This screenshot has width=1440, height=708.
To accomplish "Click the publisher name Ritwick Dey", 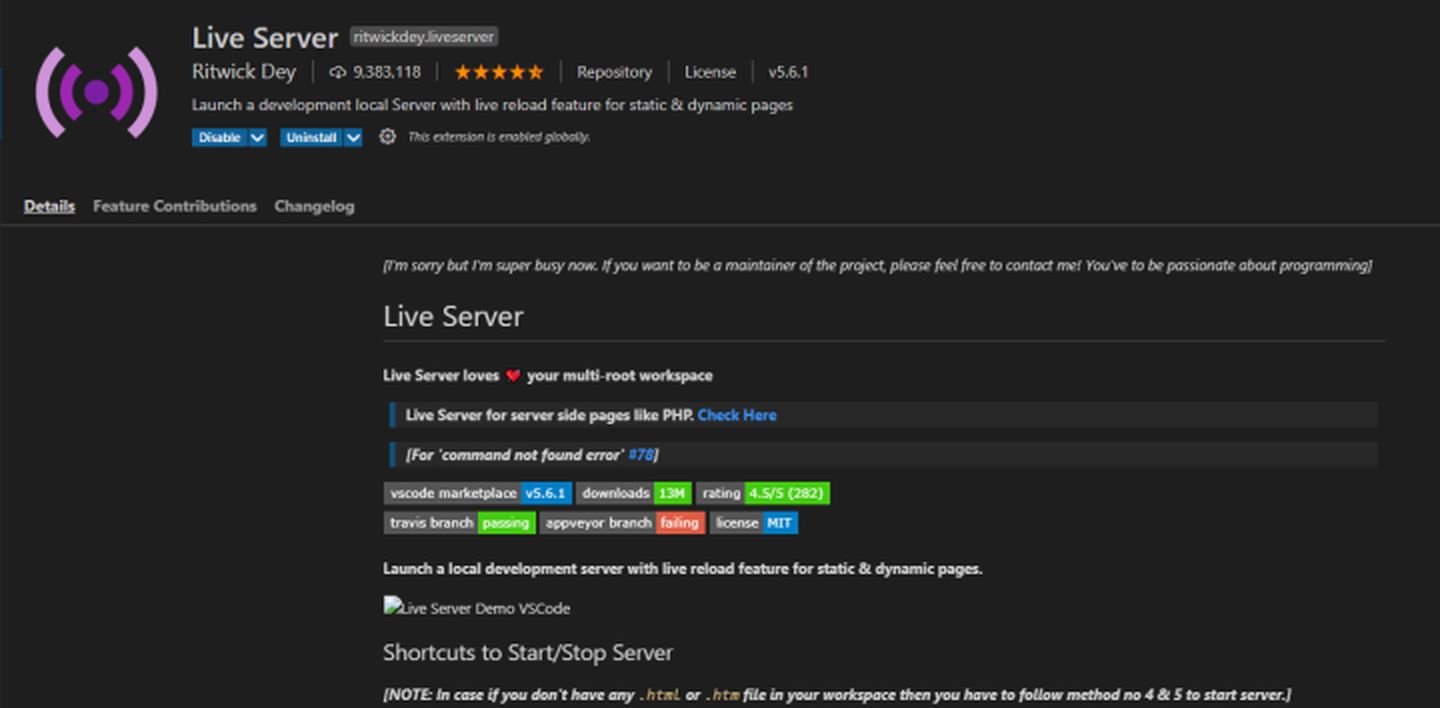I will click(244, 72).
